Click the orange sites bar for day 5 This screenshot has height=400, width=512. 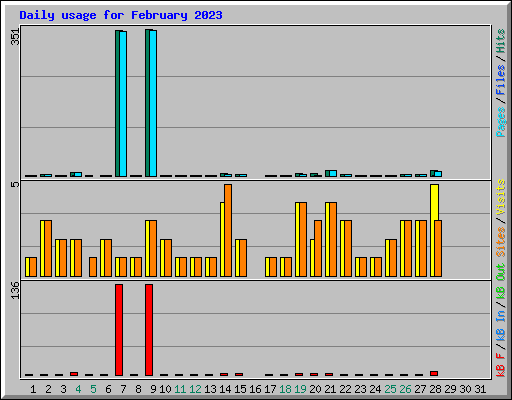tap(93, 267)
